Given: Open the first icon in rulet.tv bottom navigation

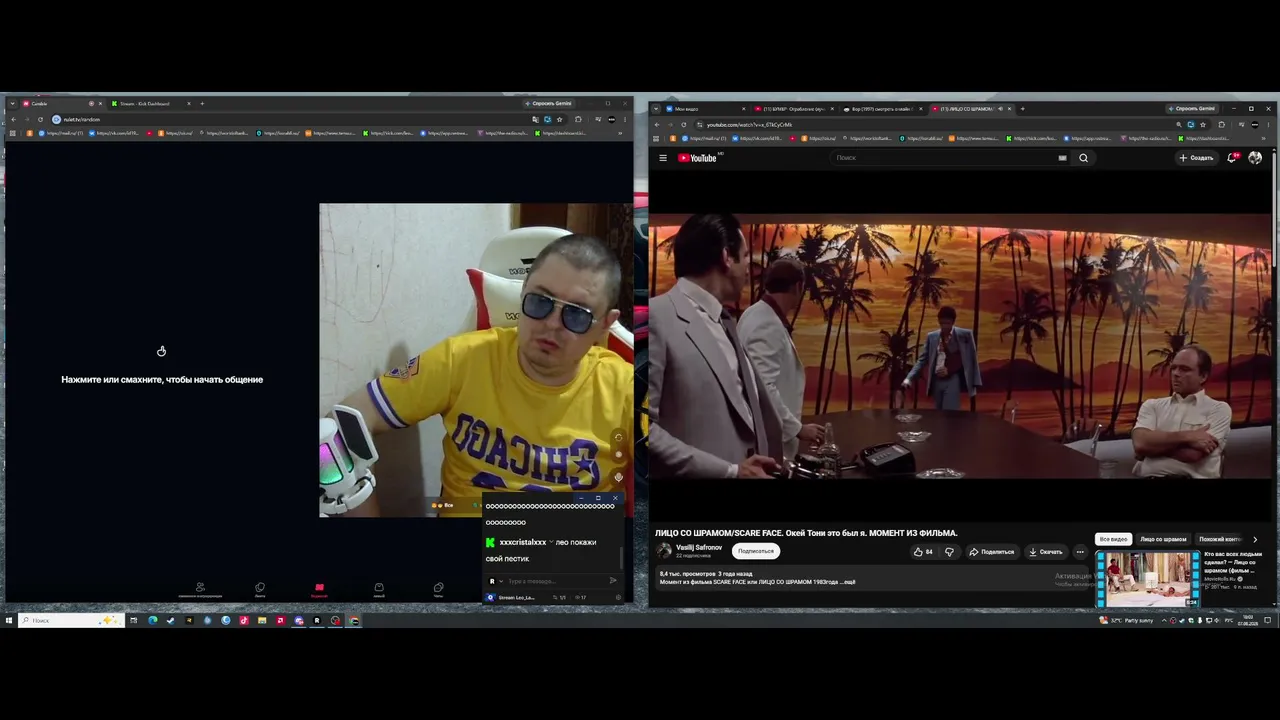Looking at the screenshot, I should coord(200,590).
